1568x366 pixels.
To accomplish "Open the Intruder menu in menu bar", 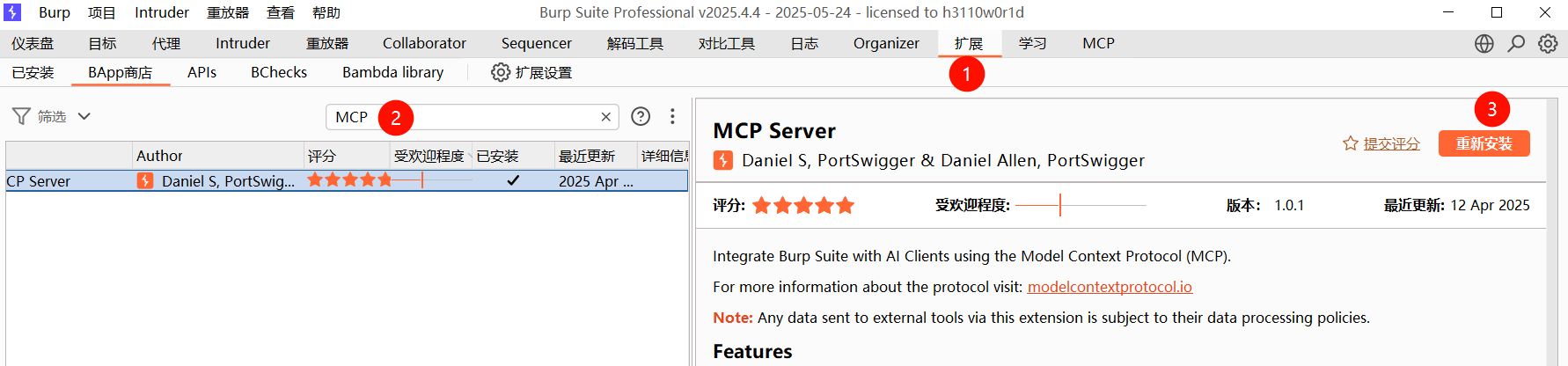I will [162, 12].
